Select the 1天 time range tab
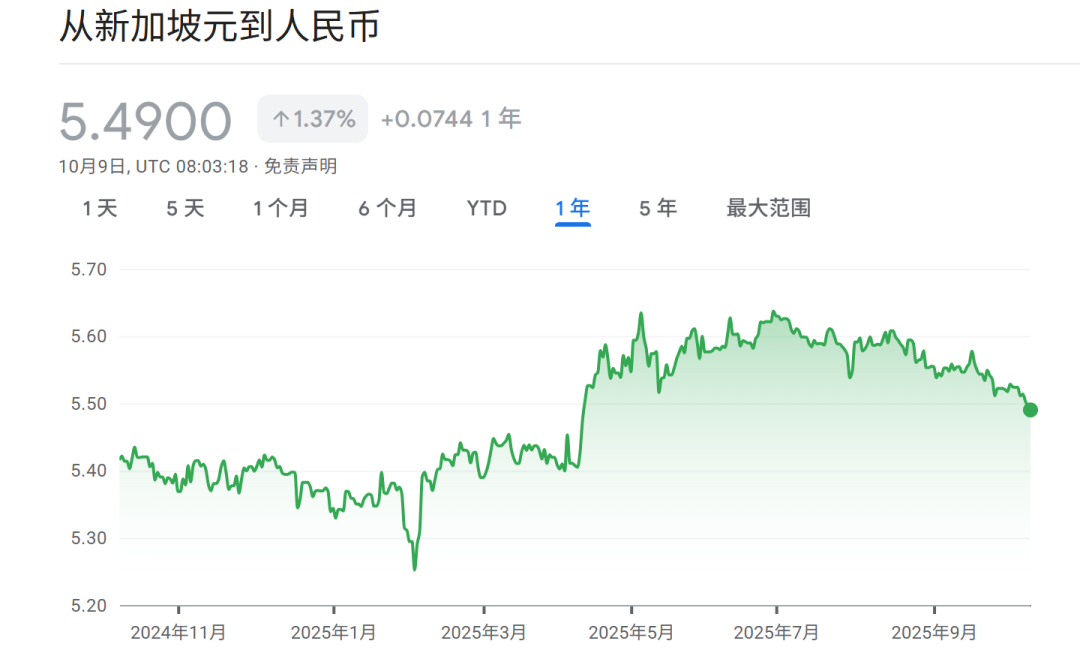Screen dimensions: 1080x656 [99, 208]
